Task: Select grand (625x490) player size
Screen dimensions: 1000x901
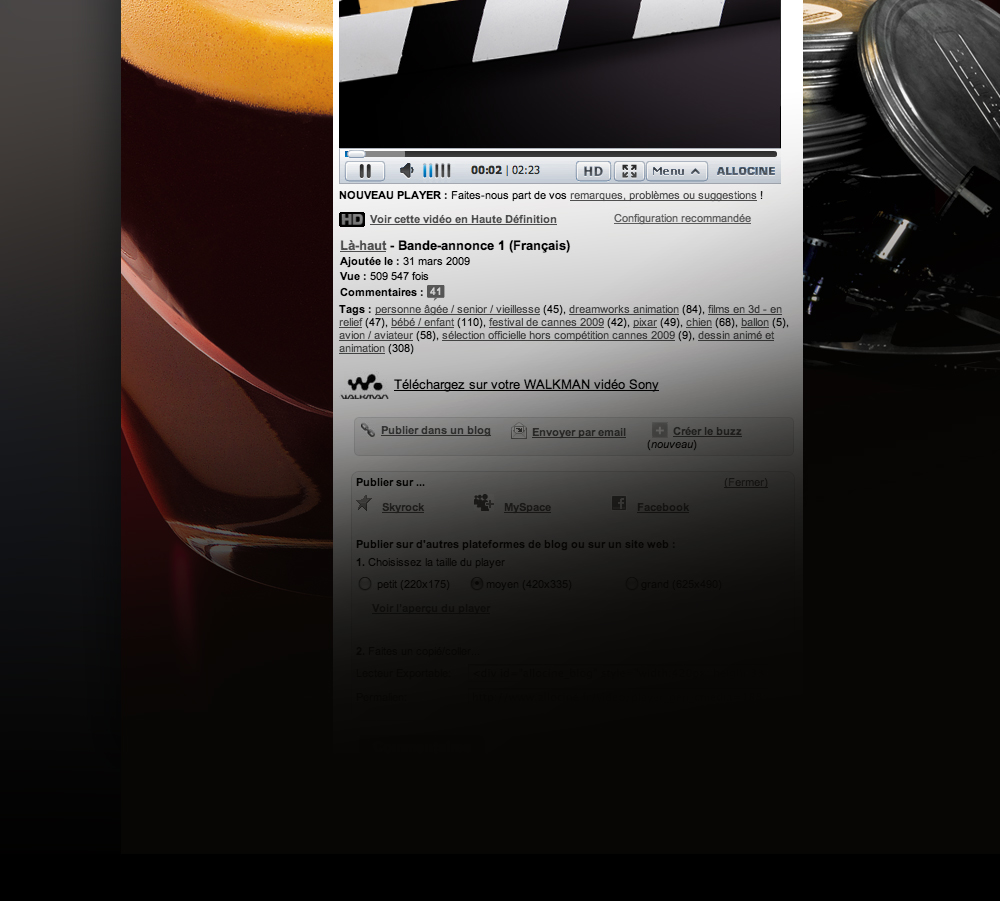Action: coord(631,584)
